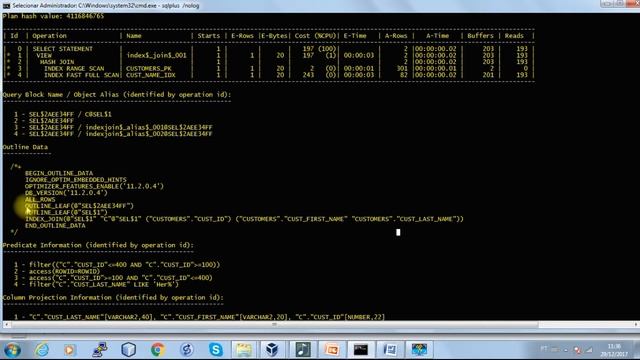Open Windows Media Player from the taskbar
This screenshot has width=640, height=360.
pyautogui.click(x=69, y=350)
